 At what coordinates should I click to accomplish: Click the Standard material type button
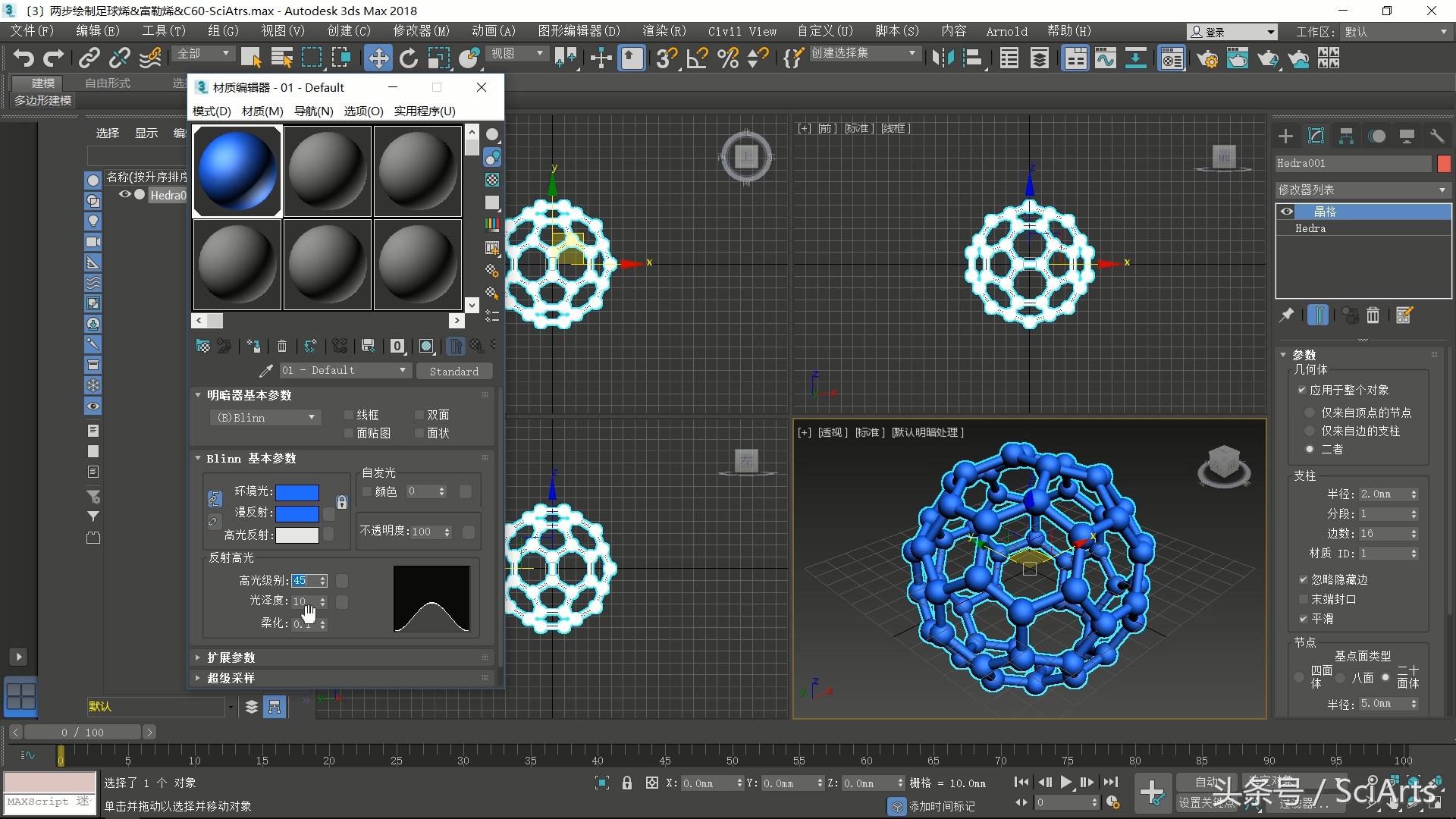click(454, 371)
